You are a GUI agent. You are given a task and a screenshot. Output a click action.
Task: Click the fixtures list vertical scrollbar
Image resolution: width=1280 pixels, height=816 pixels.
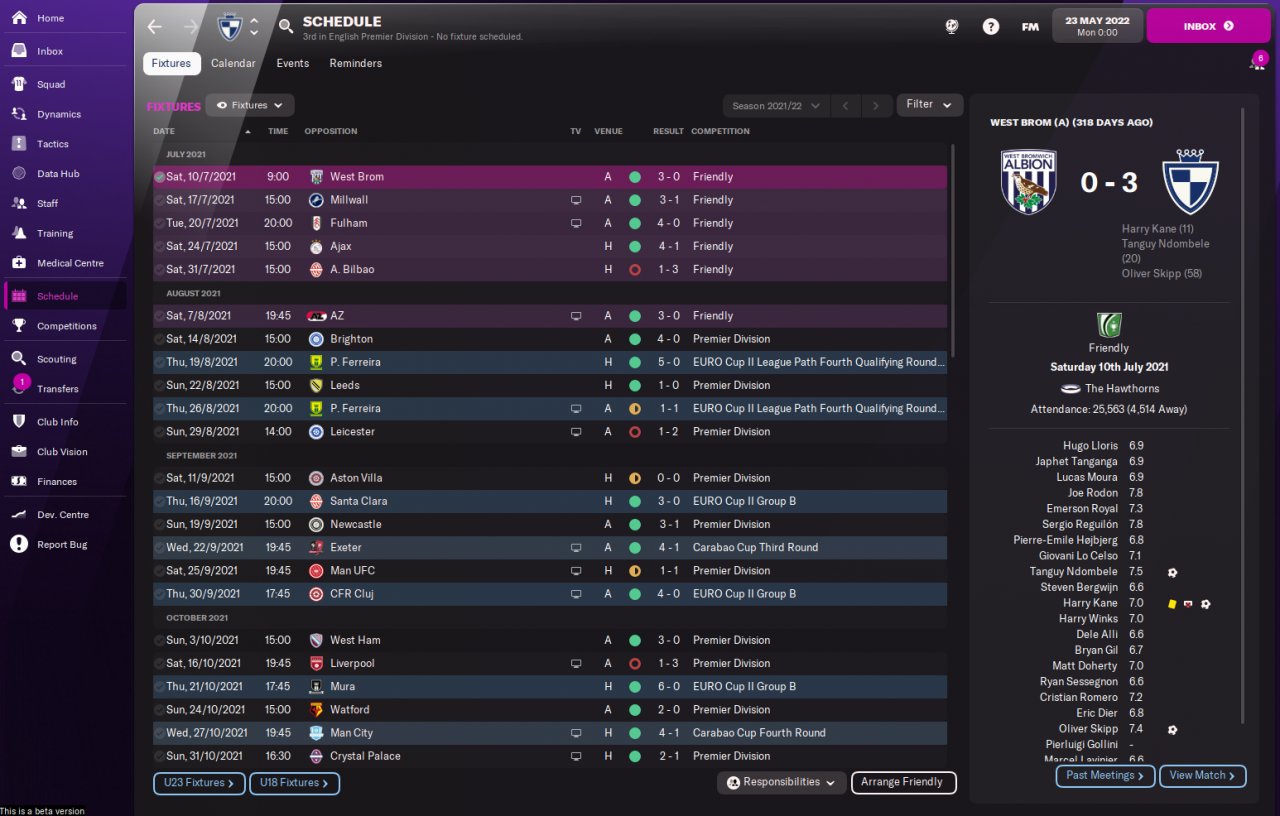tap(953, 252)
